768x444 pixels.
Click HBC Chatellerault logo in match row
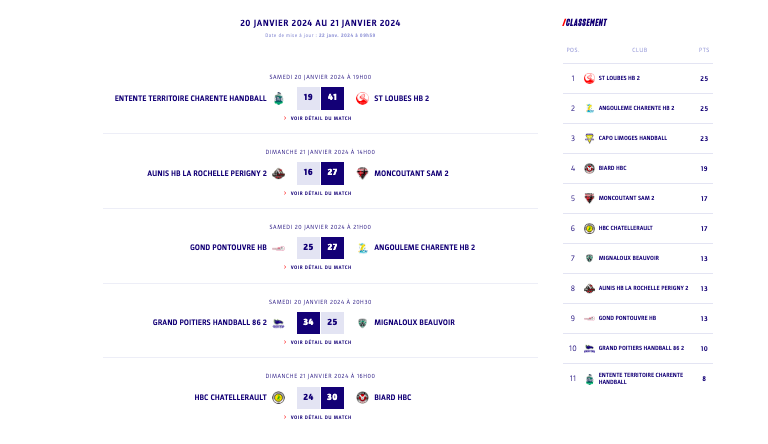[x=278, y=397]
